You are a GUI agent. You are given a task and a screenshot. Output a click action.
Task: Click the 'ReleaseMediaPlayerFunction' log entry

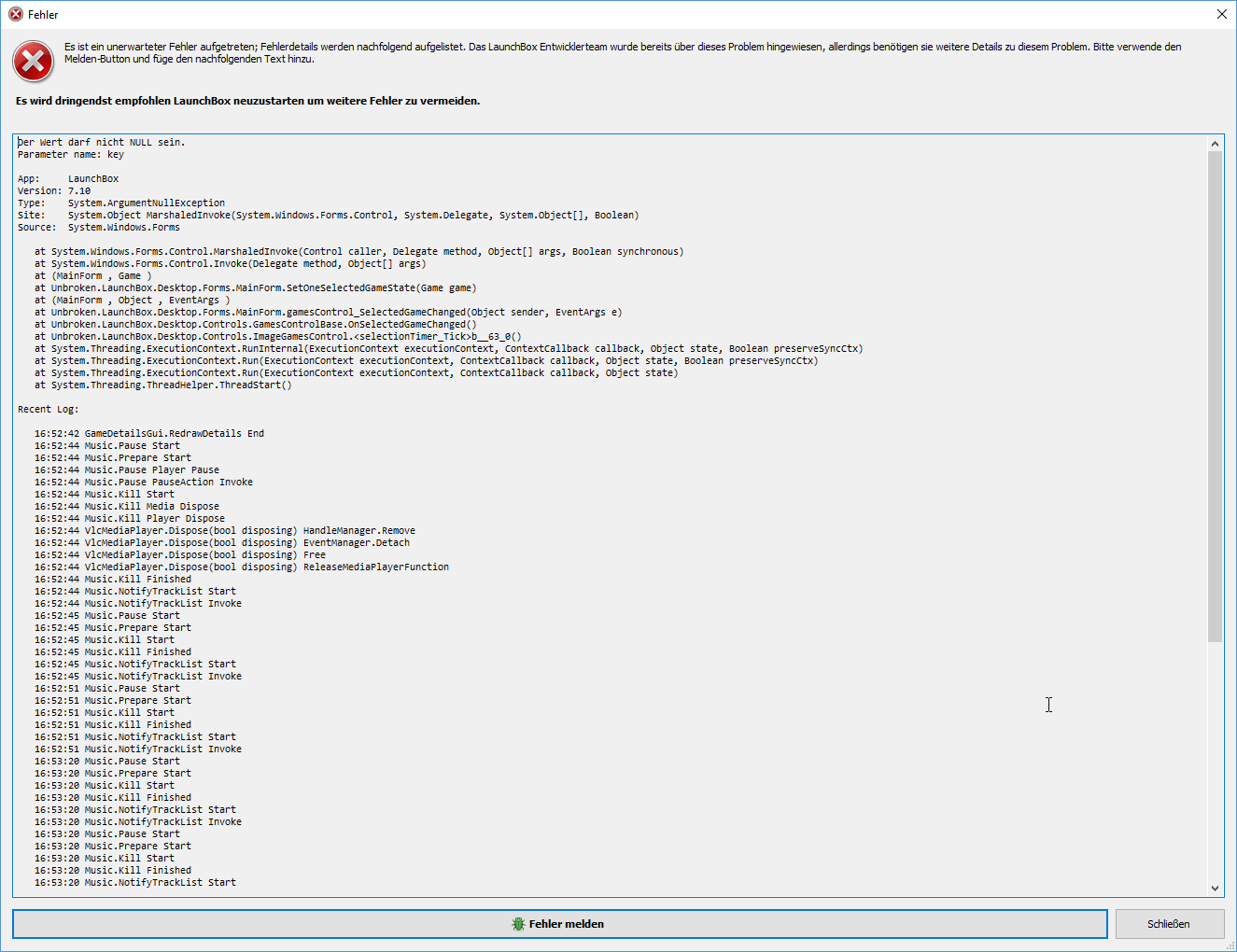coord(242,567)
